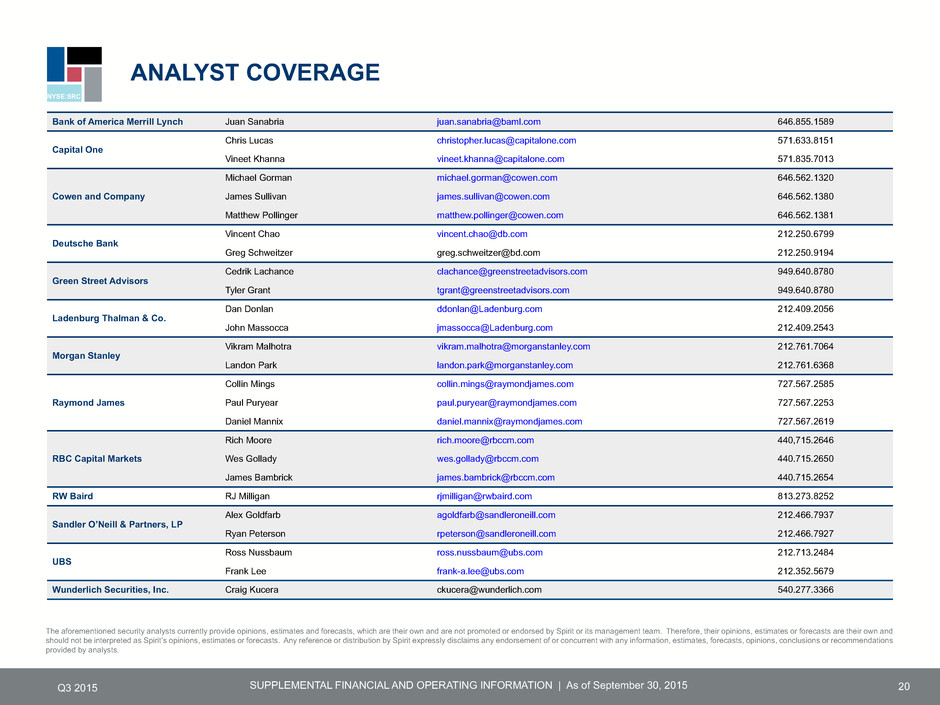Click tgrant@greenstreetadvisors.com link

coord(503,290)
